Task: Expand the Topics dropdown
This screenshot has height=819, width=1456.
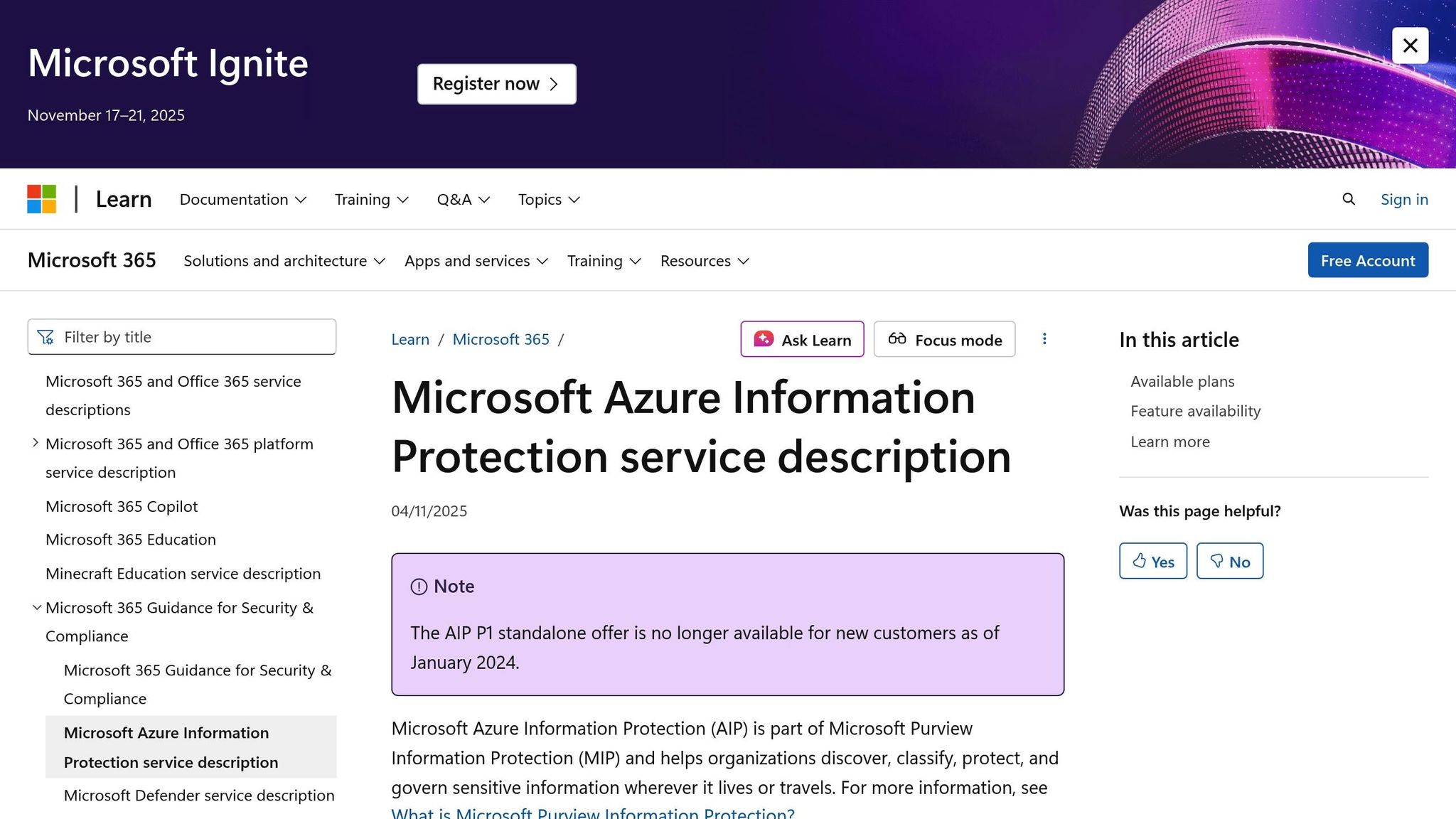Action: pos(549,199)
